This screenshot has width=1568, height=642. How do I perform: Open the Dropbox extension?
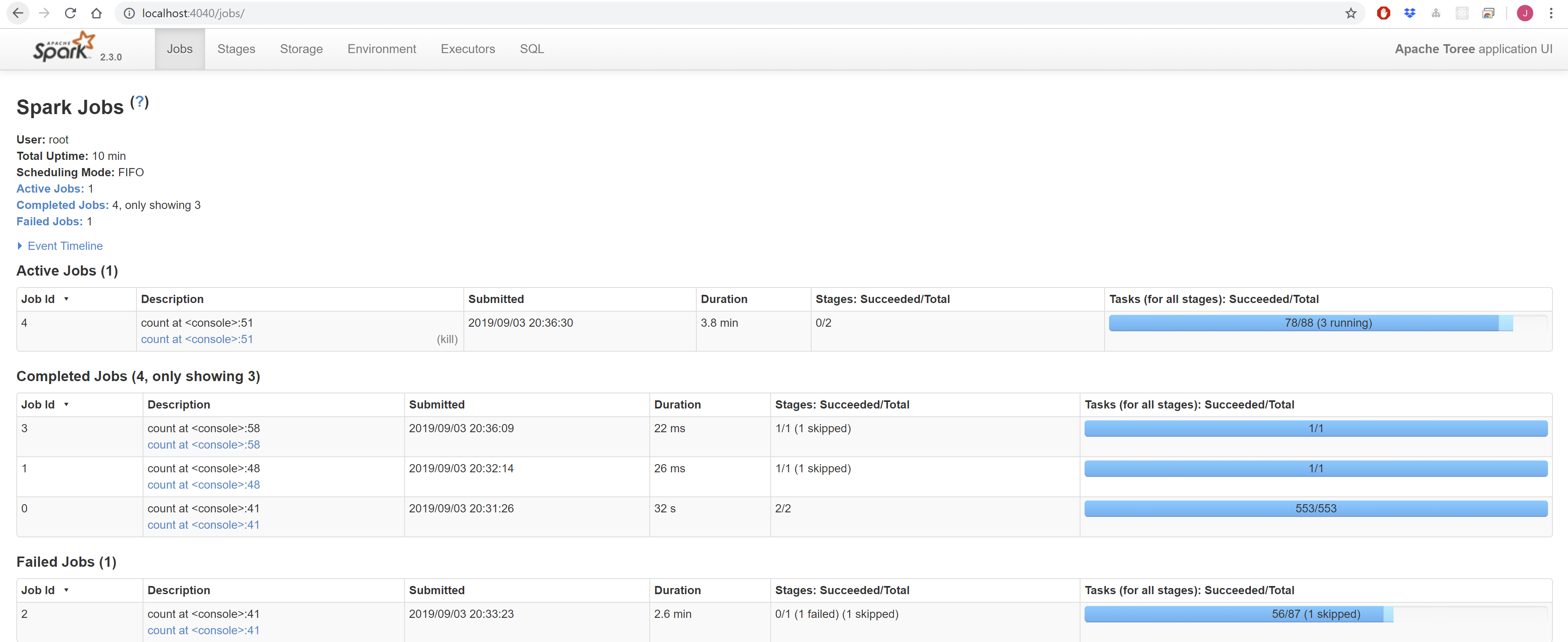(x=1410, y=13)
